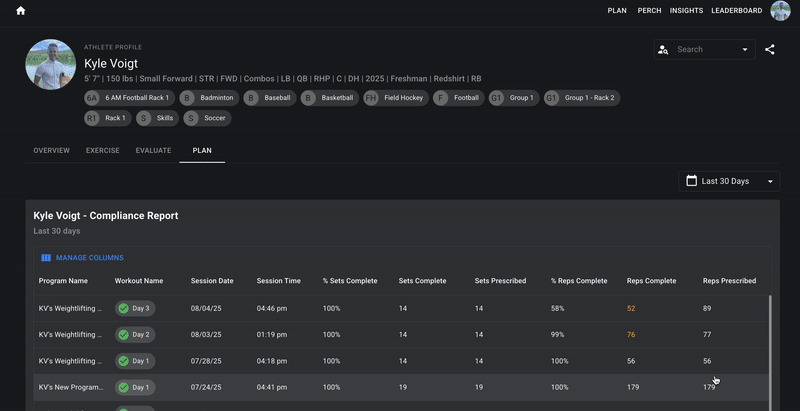Image resolution: width=800 pixels, height=411 pixels.
Task: Open the Leaderboard menu item
Action: tap(737, 11)
